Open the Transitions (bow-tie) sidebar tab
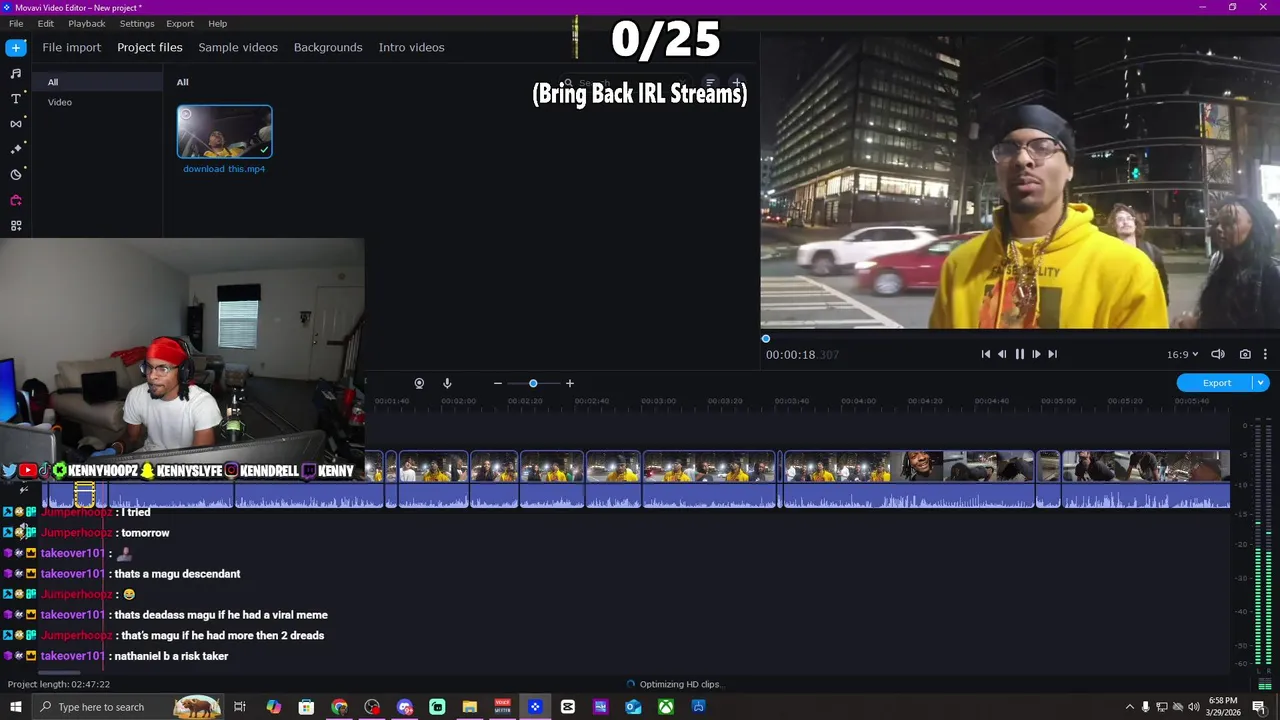This screenshot has height=720, width=1280. [x=16, y=124]
